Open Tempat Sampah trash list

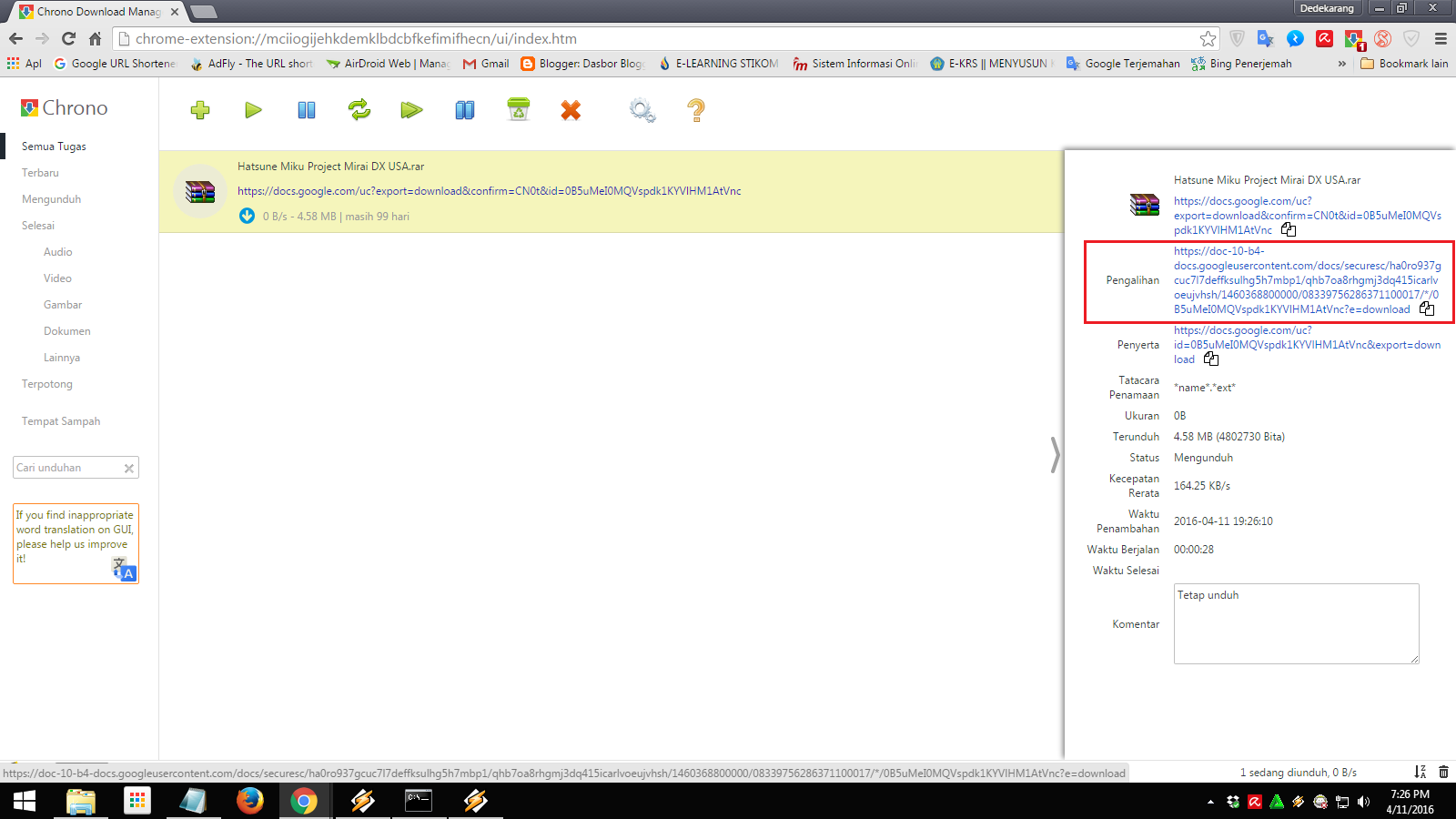point(61,420)
